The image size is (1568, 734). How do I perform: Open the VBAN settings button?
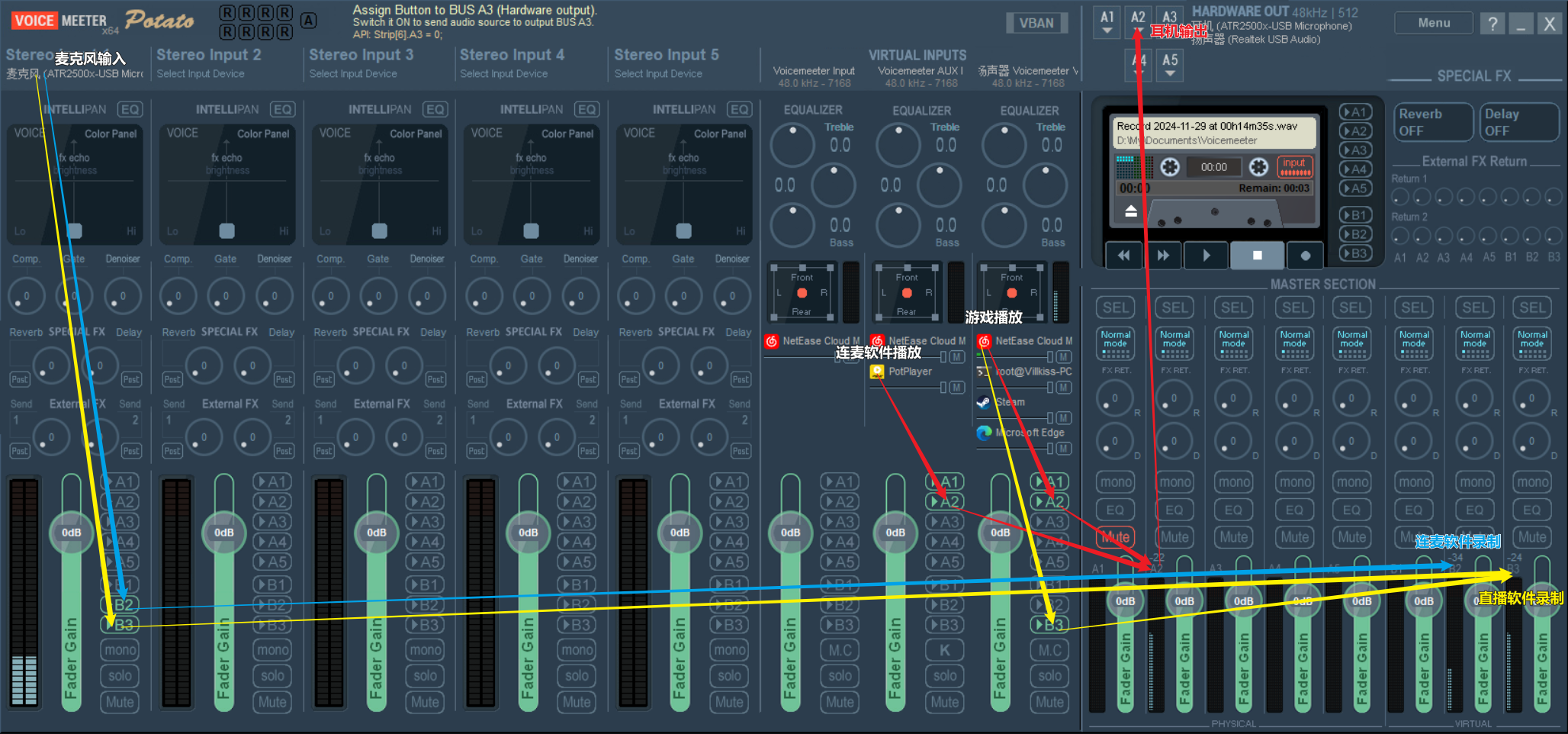[1036, 23]
